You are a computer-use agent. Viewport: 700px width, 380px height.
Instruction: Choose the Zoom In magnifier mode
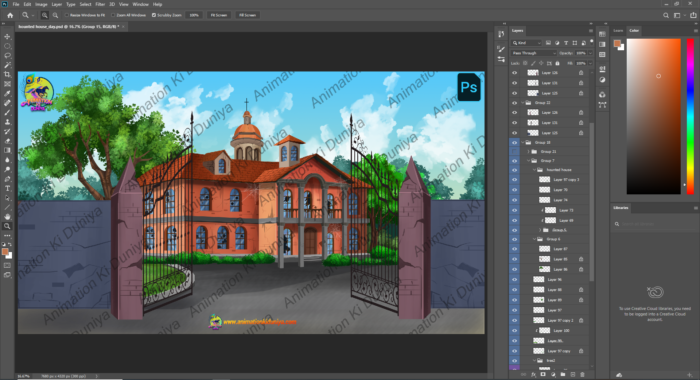tap(45, 15)
